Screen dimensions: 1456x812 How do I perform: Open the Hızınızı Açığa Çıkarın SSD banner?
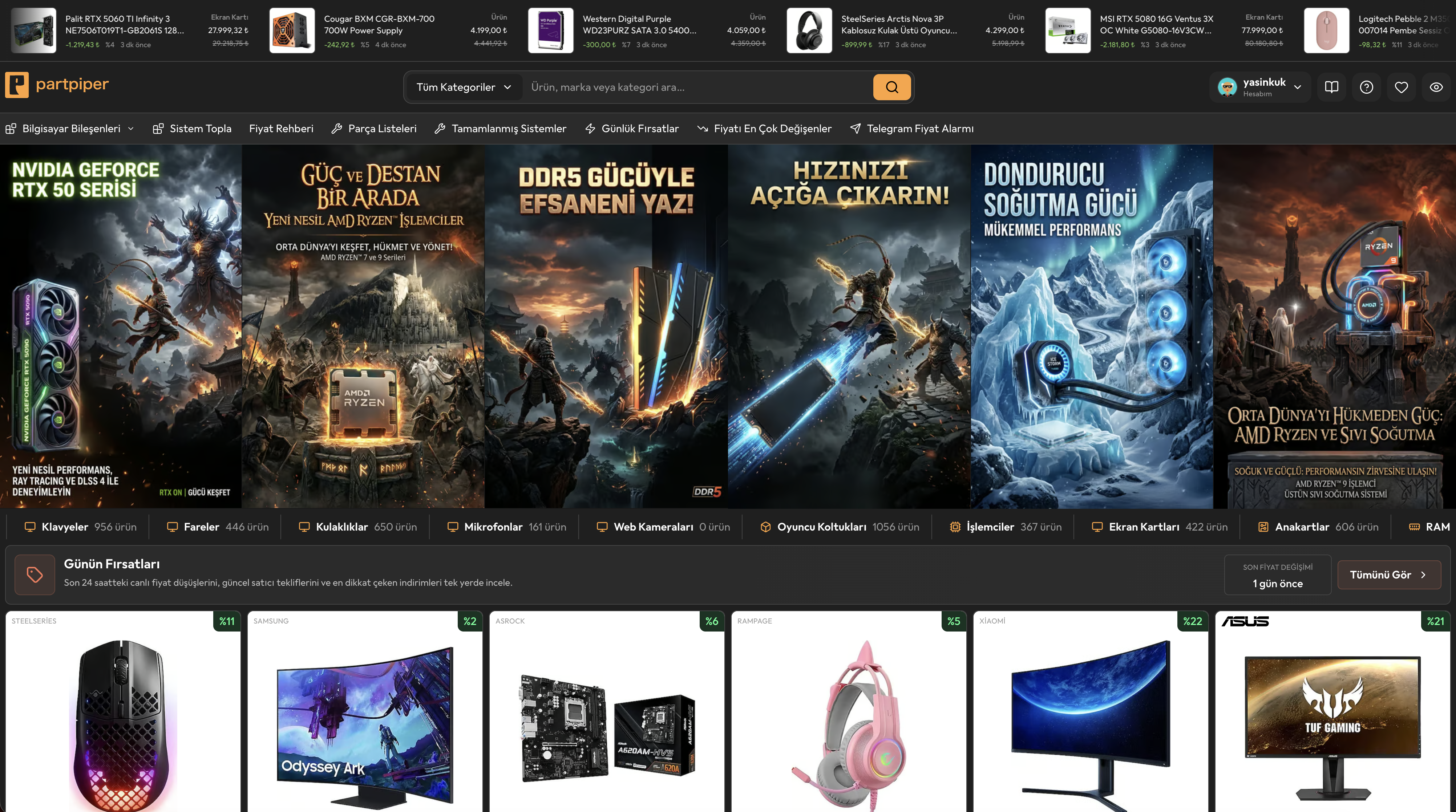tap(849, 326)
